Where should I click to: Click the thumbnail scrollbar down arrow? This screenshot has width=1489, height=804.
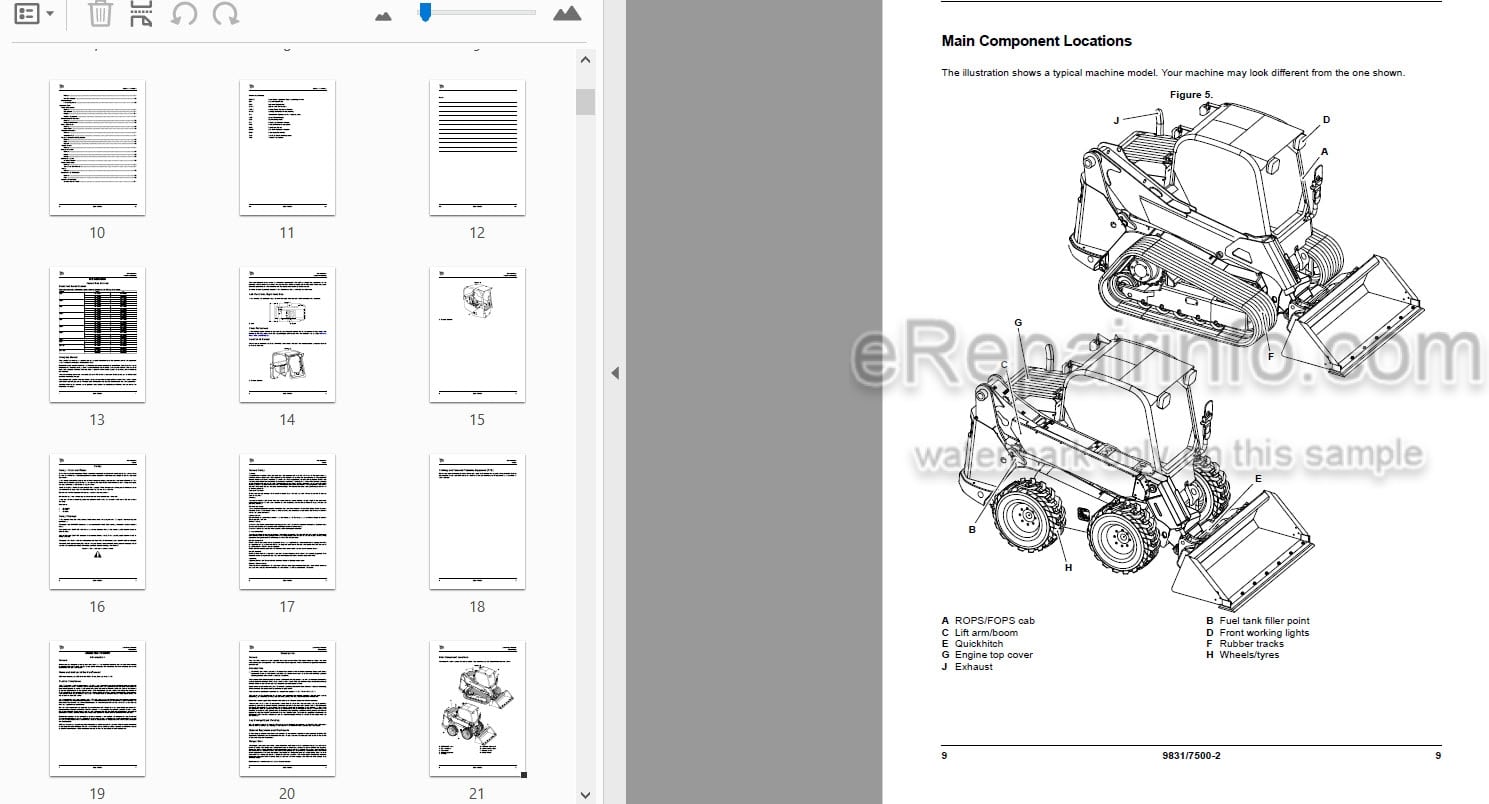(x=586, y=795)
